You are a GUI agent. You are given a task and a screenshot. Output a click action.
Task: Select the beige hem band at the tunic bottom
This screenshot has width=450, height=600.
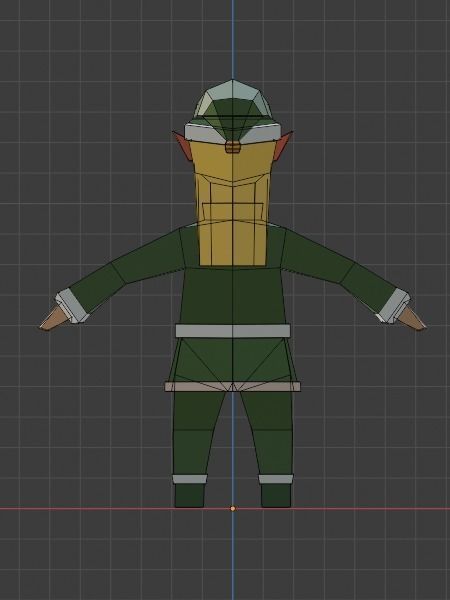point(233,386)
